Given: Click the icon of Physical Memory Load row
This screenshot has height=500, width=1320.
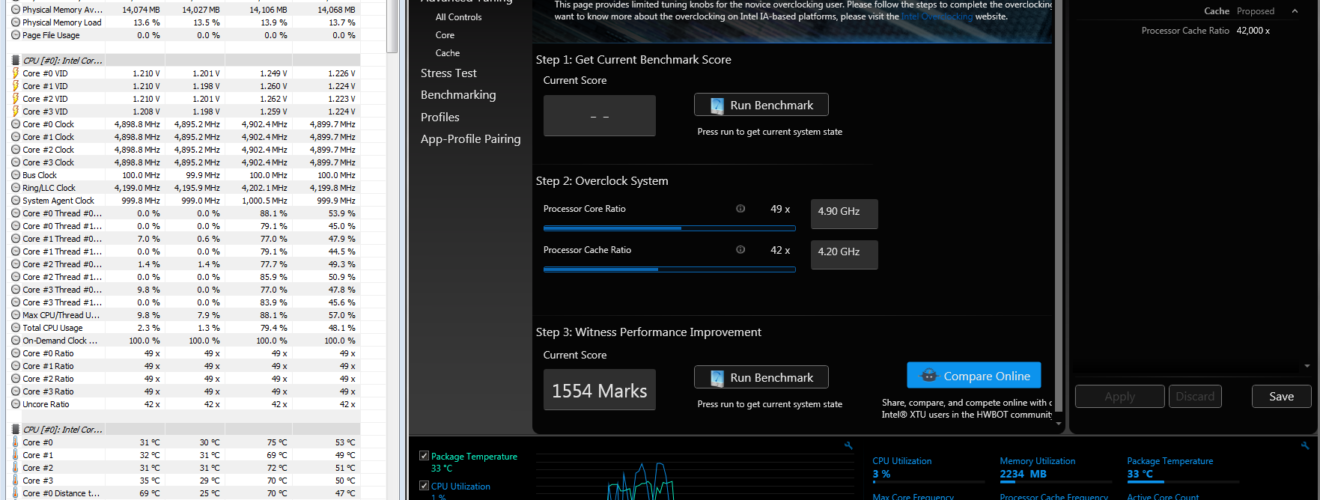Looking at the screenshot, I should (14, 22).
